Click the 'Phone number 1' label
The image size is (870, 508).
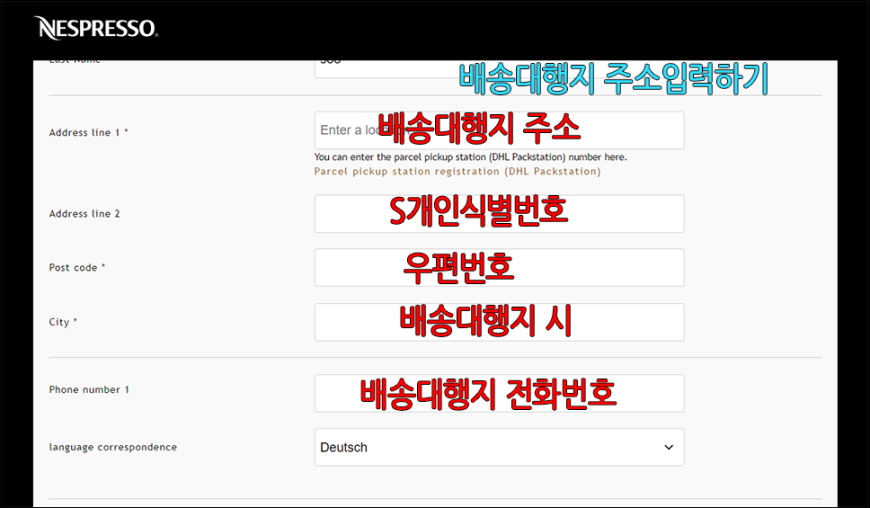point(89,389)
